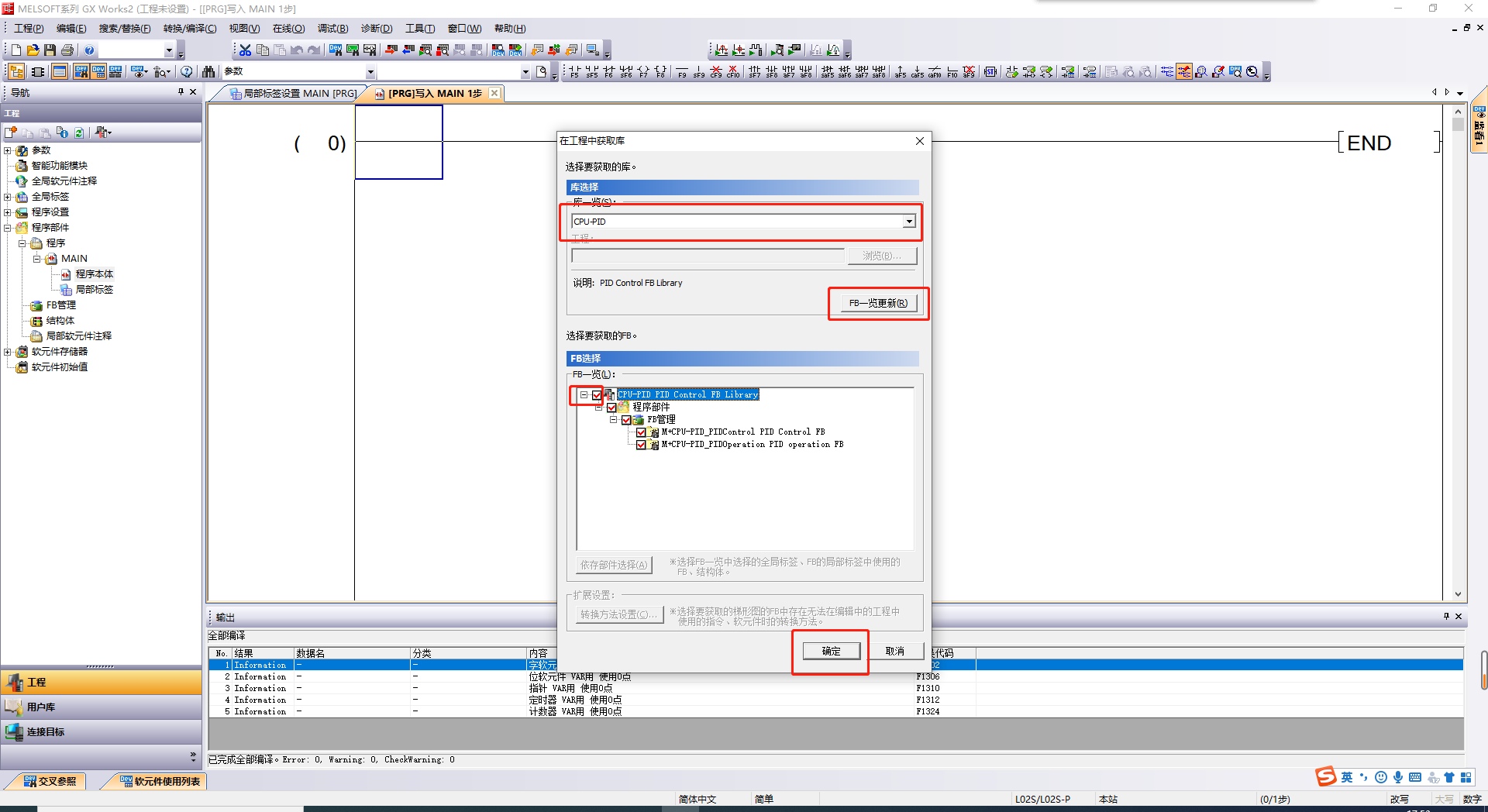Select 用户库 in navigation panel

click(41, 707)
